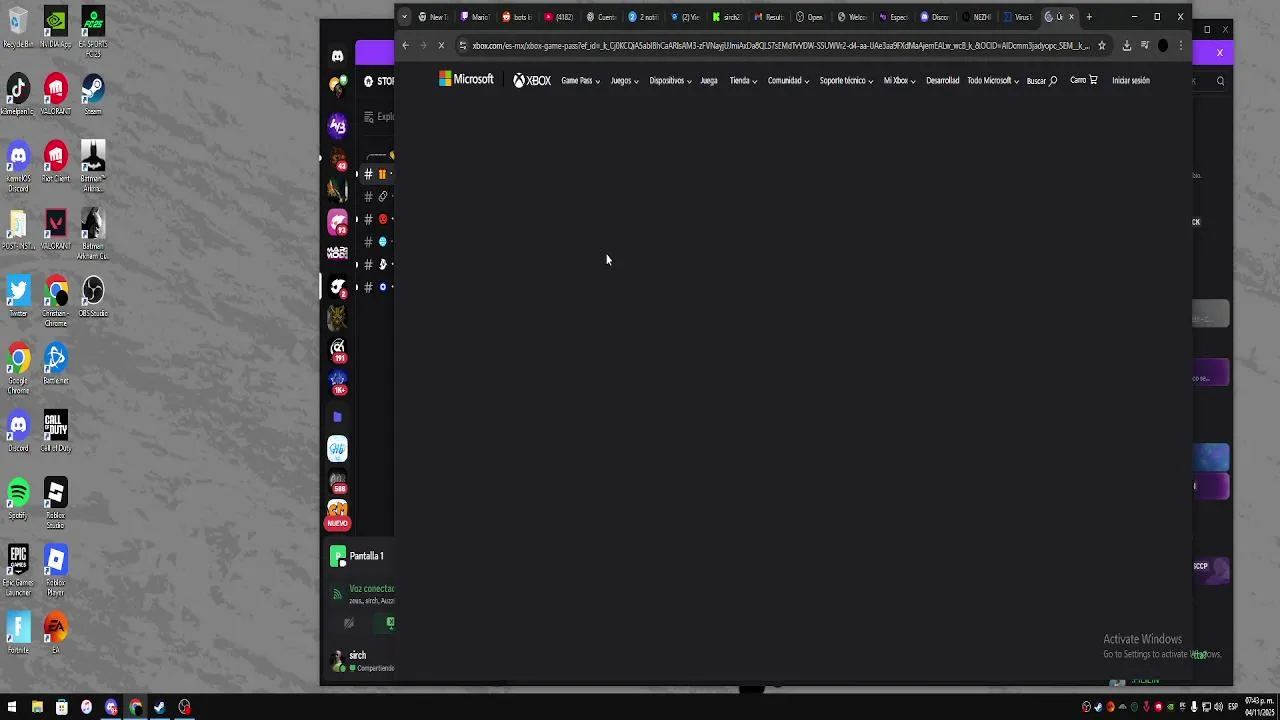Image resolution: width=1280 pixels, height=720 pixels.
Task: Go back to the previous page
Action: tap(405, 45)
